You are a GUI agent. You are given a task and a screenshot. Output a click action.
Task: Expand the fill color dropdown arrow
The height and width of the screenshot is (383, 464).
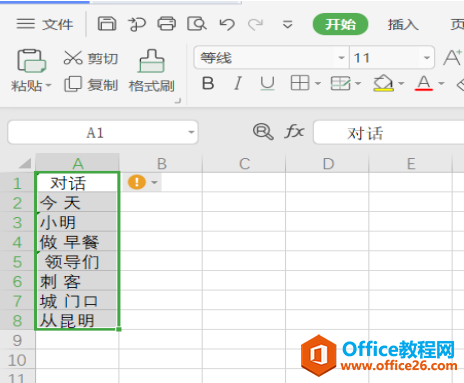pos(401,83)
